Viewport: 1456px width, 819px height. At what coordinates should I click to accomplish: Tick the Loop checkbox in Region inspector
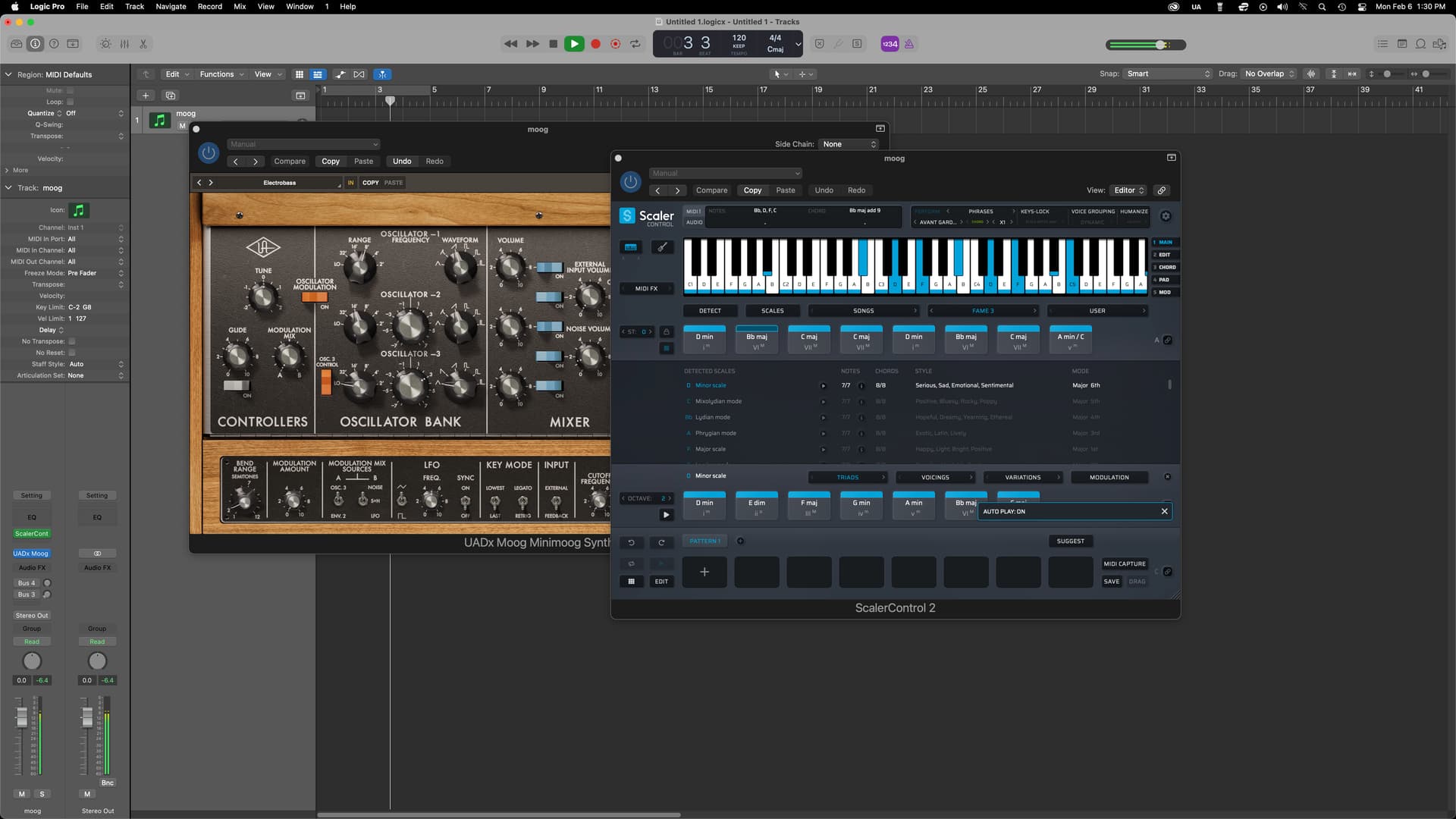[71, 102]
